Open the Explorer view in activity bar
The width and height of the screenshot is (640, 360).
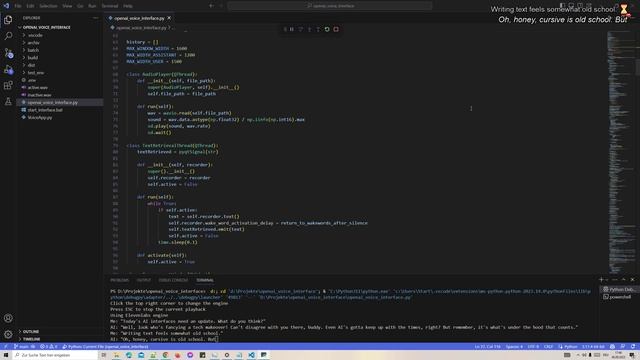tap(8, 20)
